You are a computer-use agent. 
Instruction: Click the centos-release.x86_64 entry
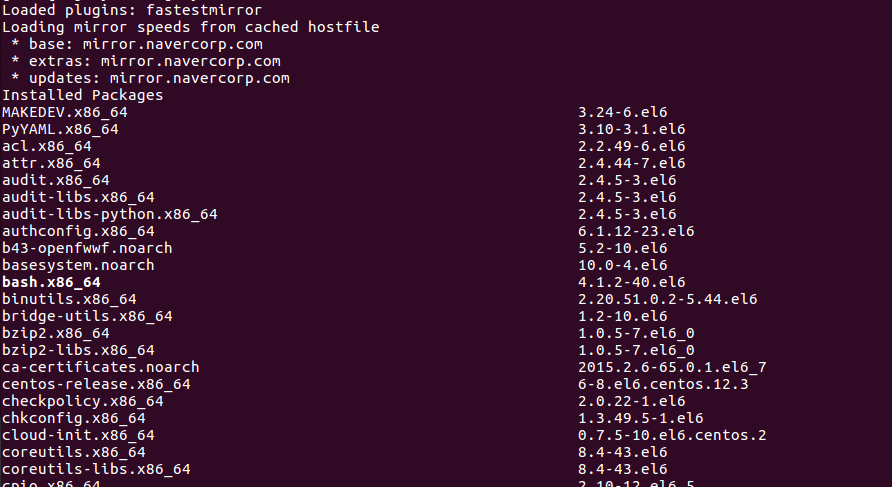point(96,384)
